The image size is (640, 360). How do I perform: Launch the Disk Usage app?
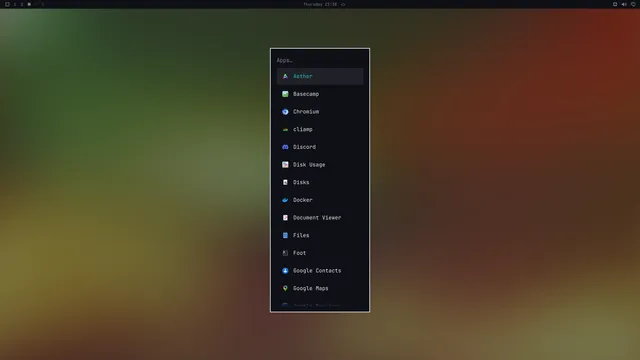point(320,164)
